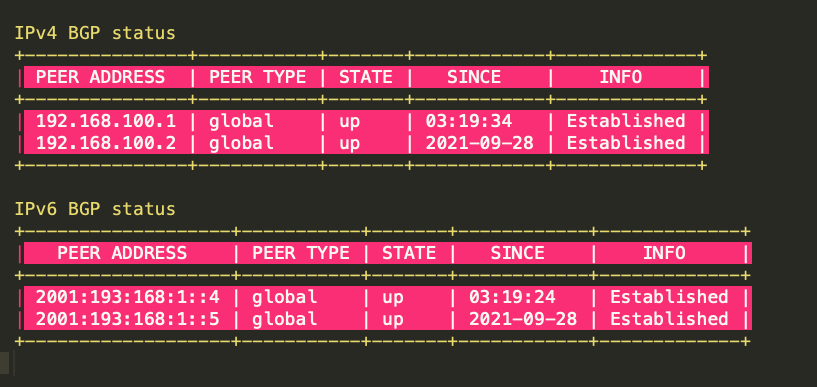Click the 03:19:24 since value
This screenshot has width=817, height=387.
pyautogui.click(x=512, y=297)
